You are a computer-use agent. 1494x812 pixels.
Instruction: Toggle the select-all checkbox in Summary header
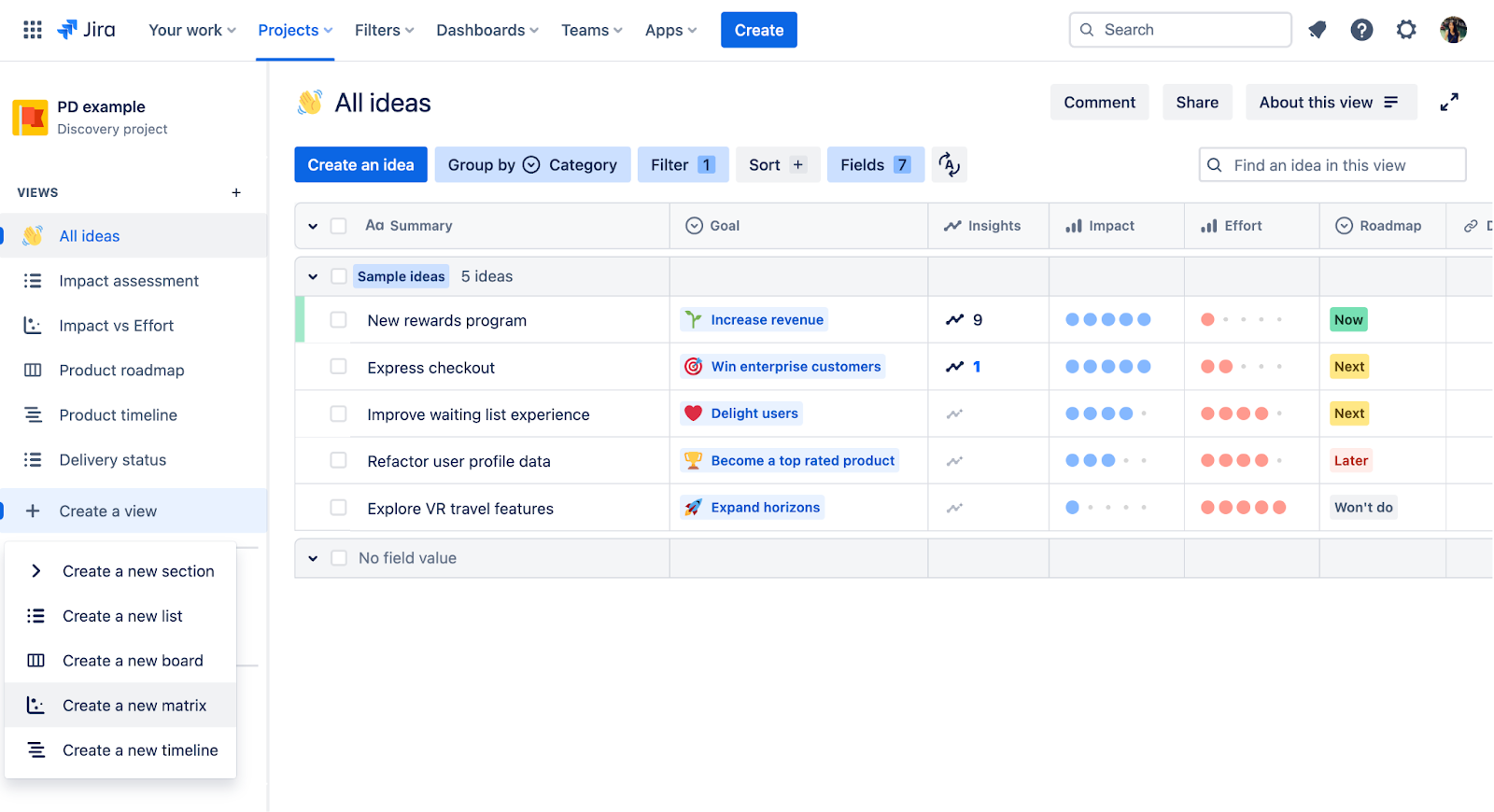point(338,226)
